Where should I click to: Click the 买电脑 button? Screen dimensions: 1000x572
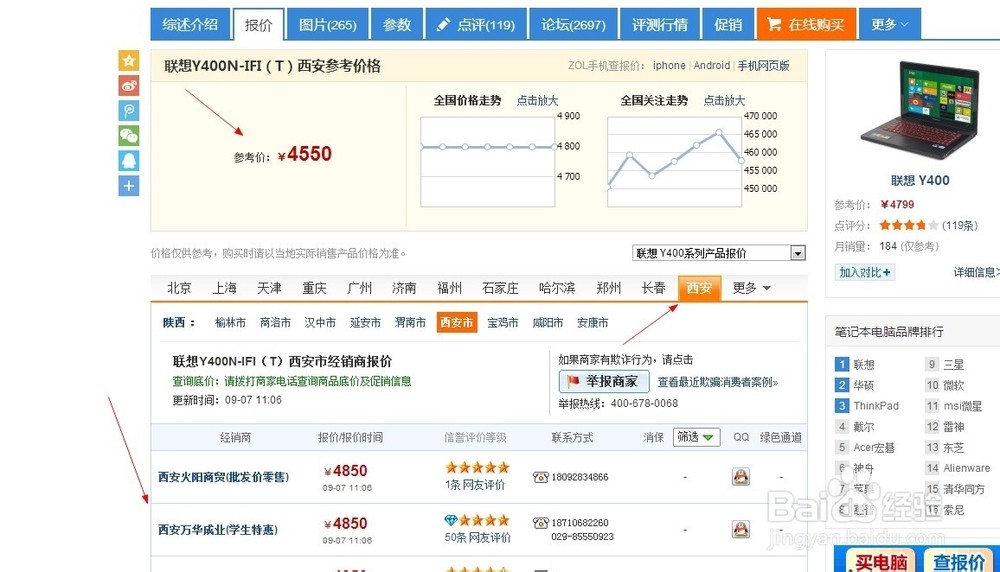[881, 560]
